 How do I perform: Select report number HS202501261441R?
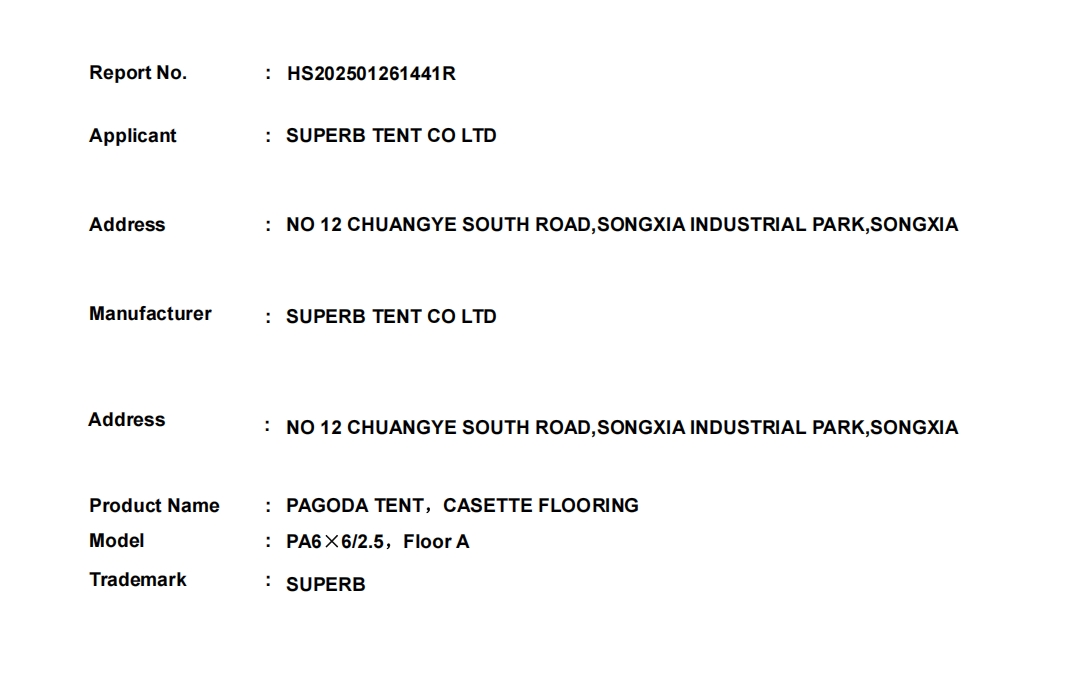click(x=371, y=74)
